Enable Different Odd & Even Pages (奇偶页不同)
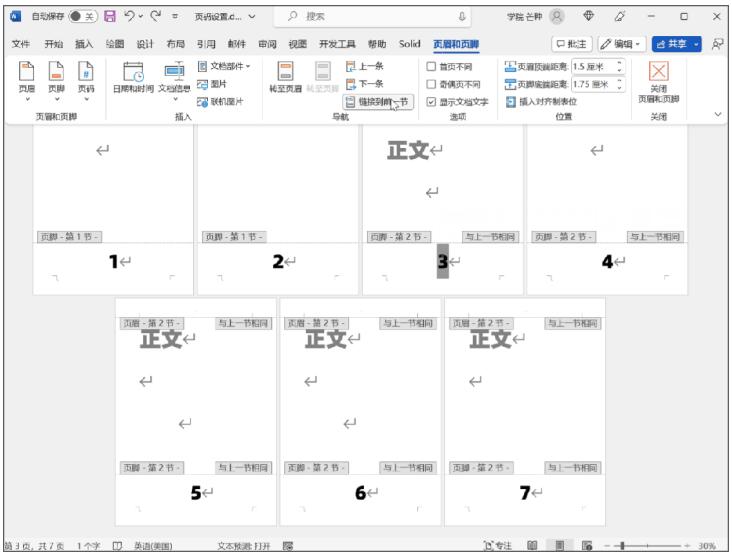This screenshot has height=555, width=732. pos(431,84)
